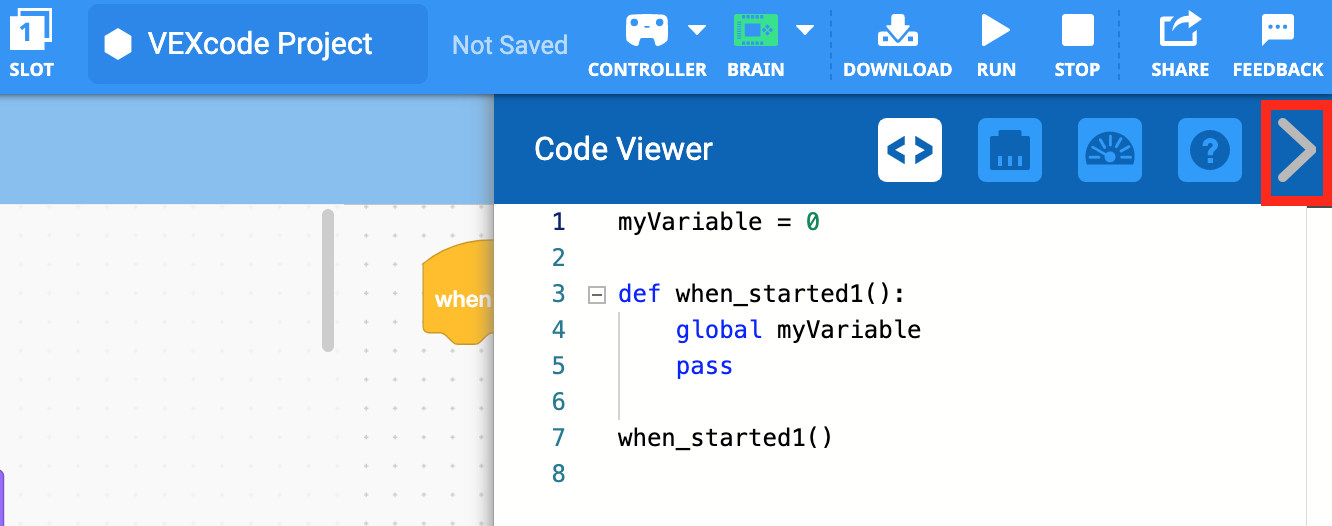Click the Not Saved status text
Viewport: 1332px width, 526px height.
510,45
